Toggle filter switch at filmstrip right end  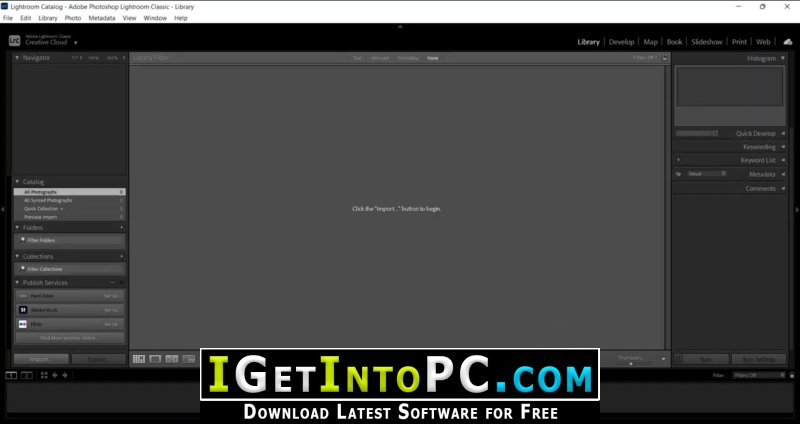point(791,375)
